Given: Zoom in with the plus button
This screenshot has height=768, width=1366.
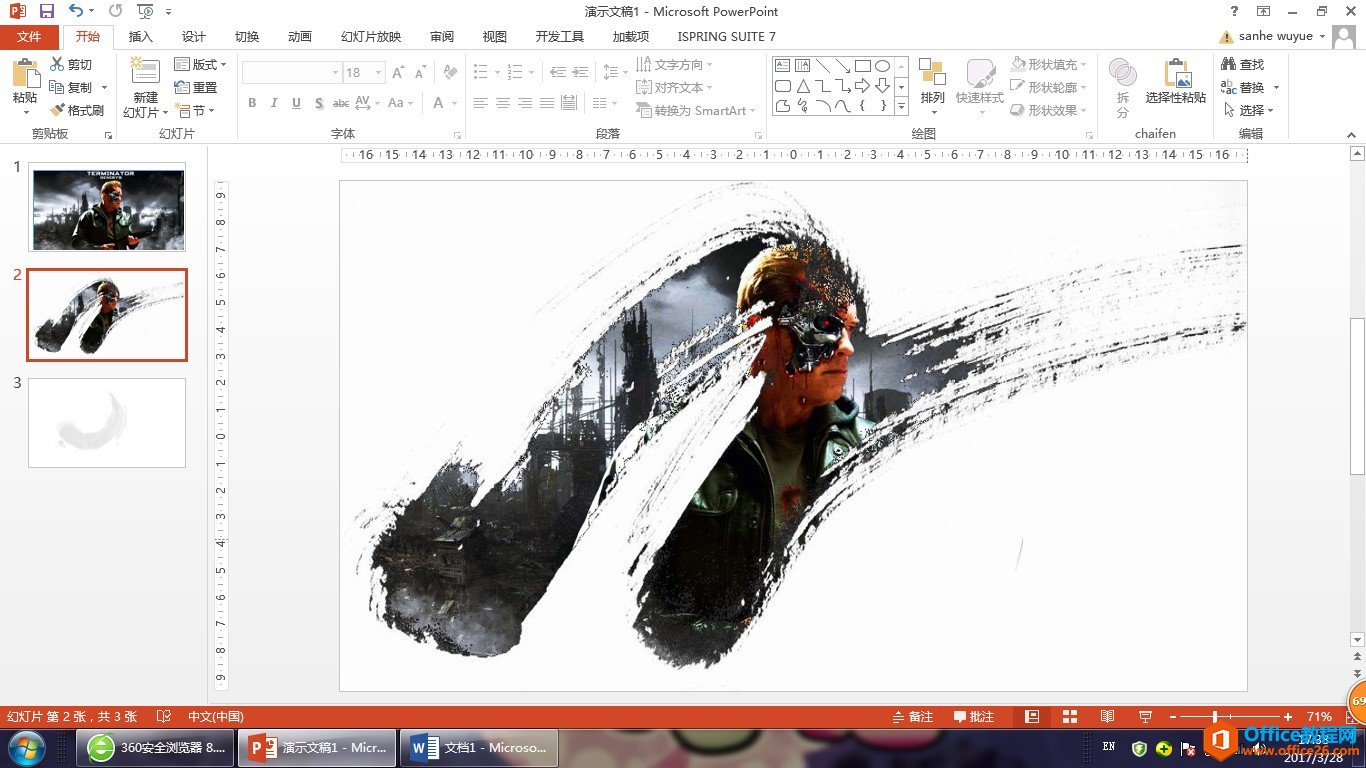Looking at the screenshot, I should point(1288,717).
